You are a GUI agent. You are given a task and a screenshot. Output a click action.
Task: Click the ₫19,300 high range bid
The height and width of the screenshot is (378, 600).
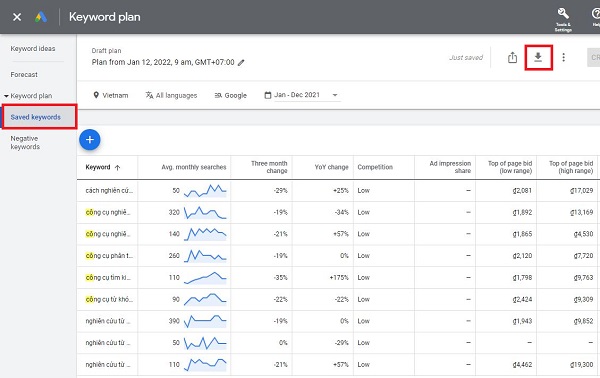pos(581,365)
